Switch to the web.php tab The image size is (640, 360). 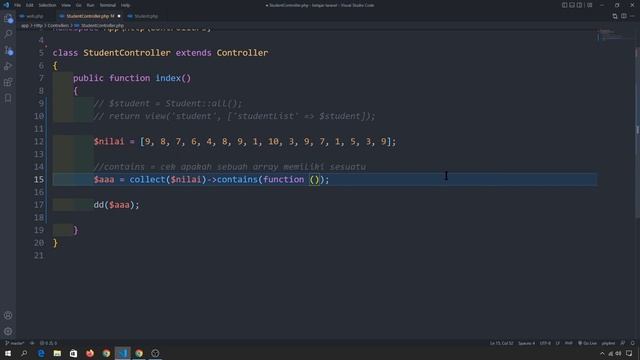click(x=35, y=16)
